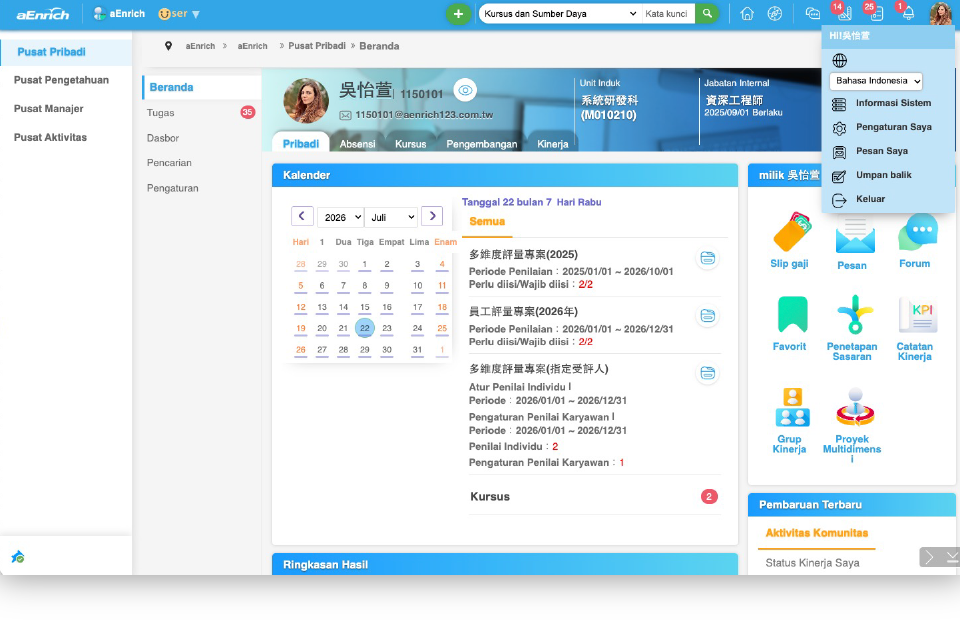
Task: Click the green plus add button
Action: 458,13
